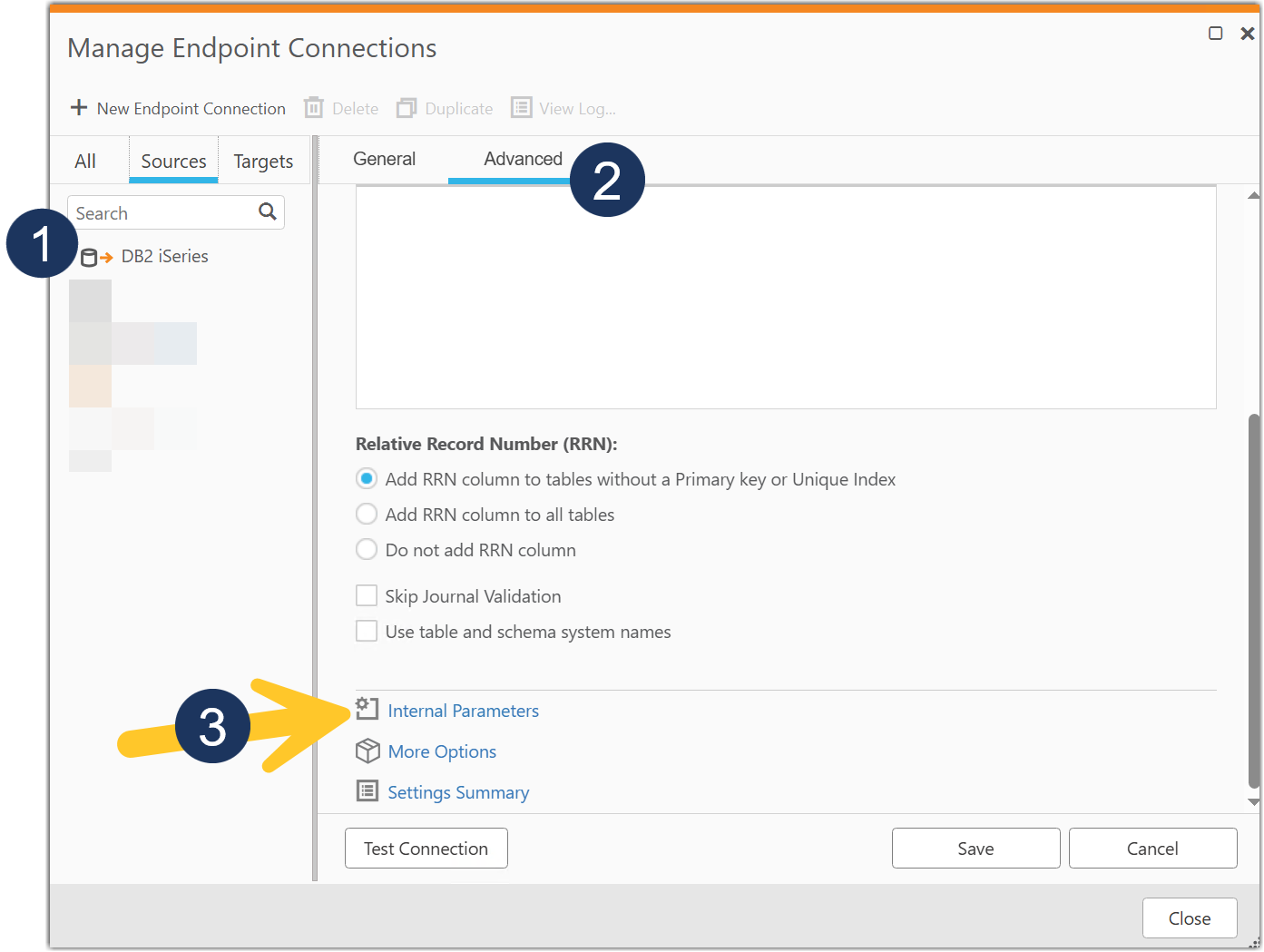The image size is (1264, 952).
Task: Select Do not add RRN column
Action: point(366,549)
